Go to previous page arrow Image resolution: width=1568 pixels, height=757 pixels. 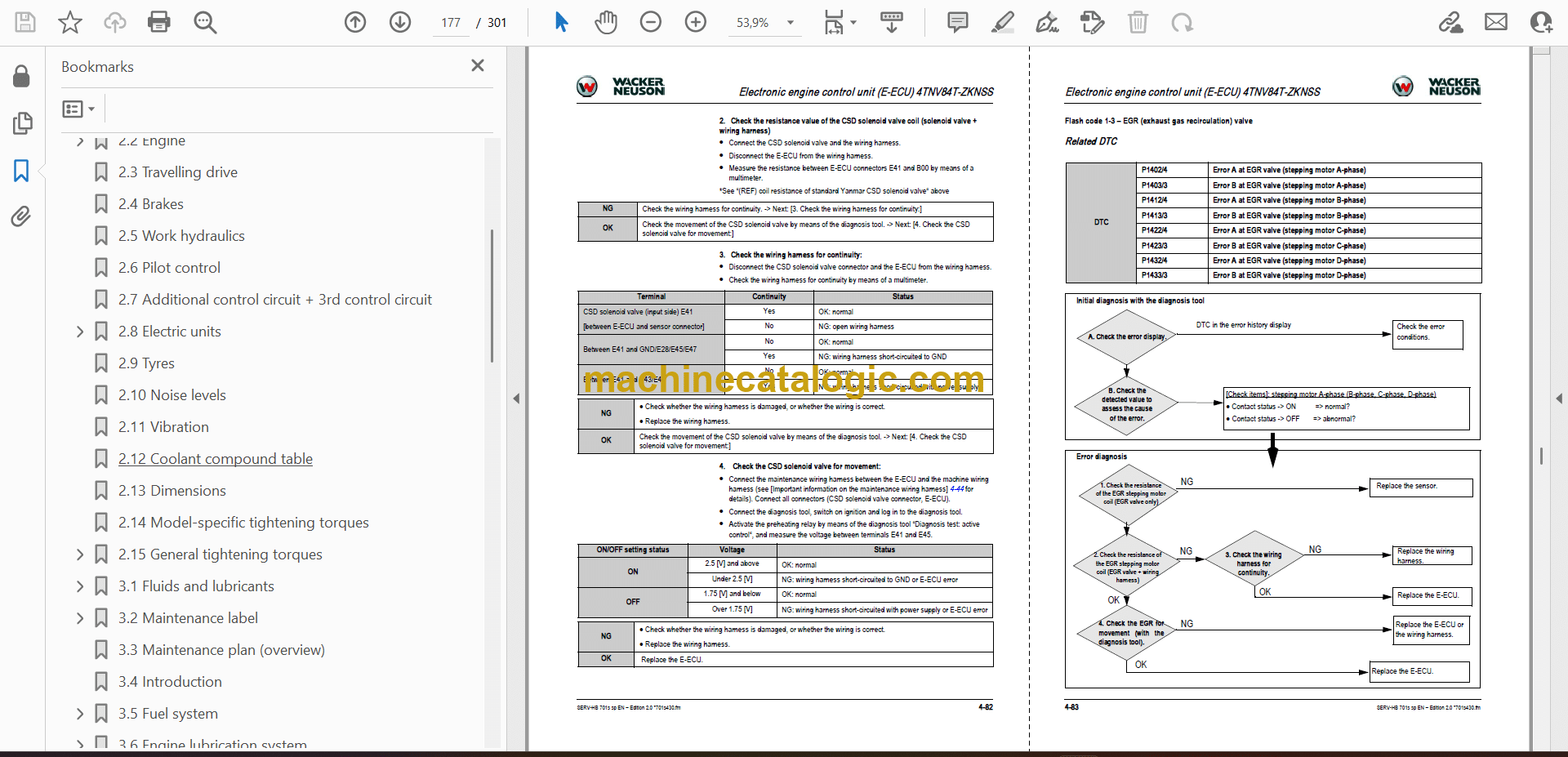(355, 22)
